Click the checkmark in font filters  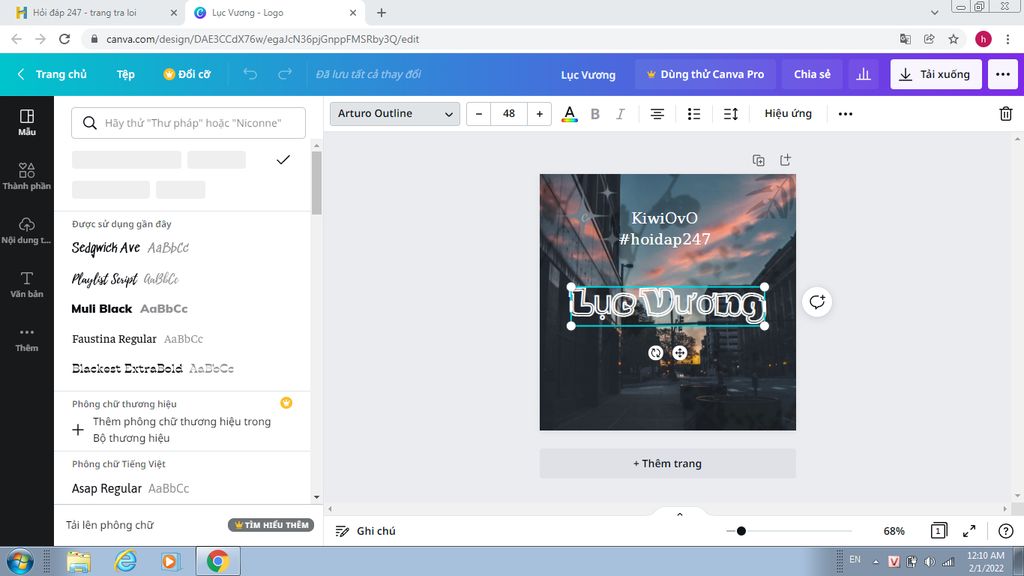[x=283, y=160]
